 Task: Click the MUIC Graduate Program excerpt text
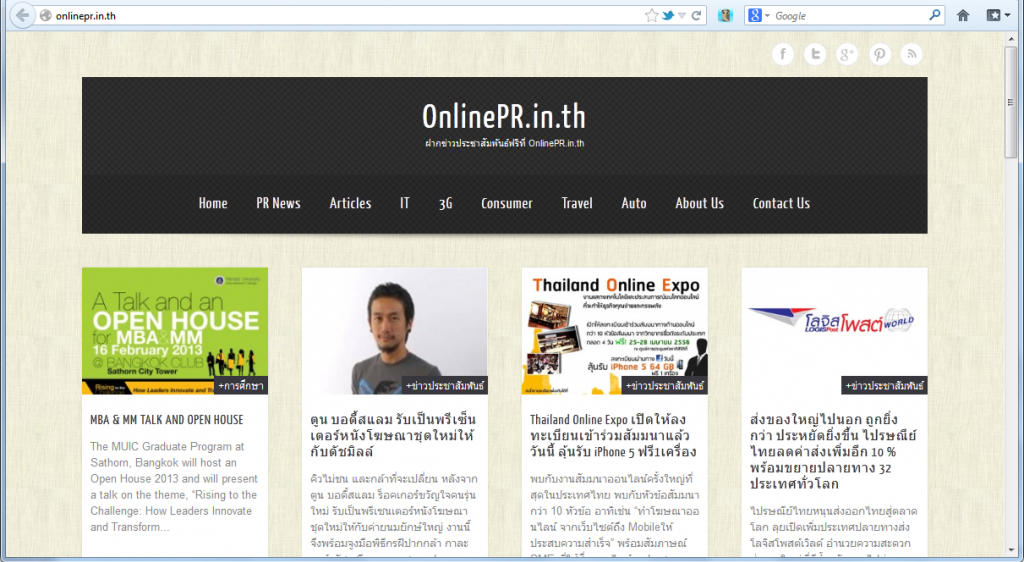point(174,486)
